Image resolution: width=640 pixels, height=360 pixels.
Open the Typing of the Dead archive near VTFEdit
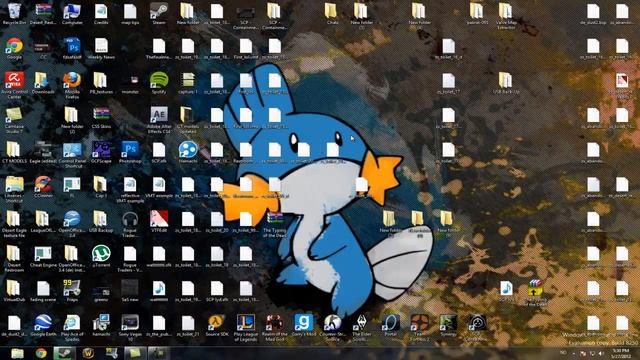coord(275,224)
